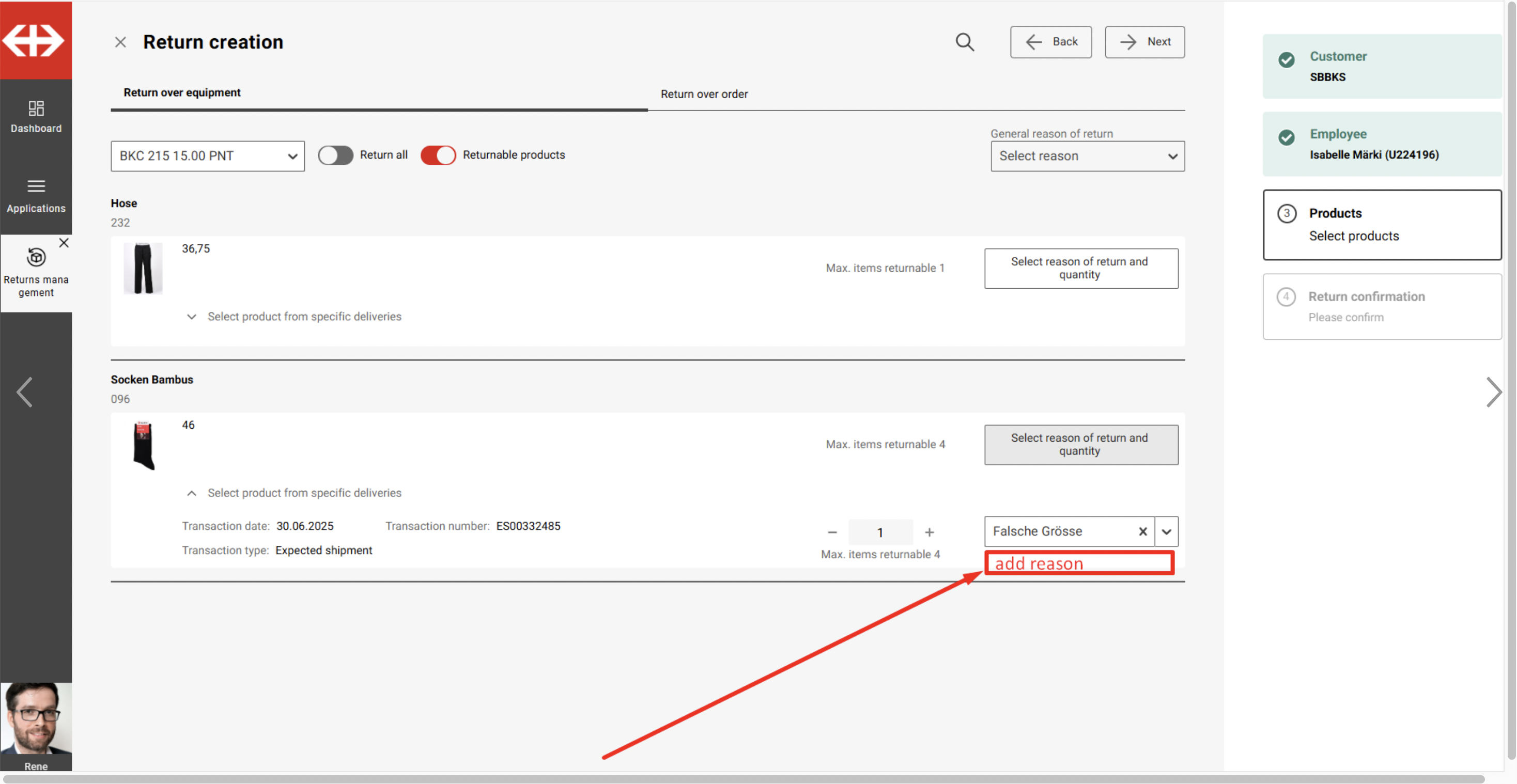Clear the Falsche Grösse selection
This screenshot has height=784, width=1517.
pos(1142,531)
